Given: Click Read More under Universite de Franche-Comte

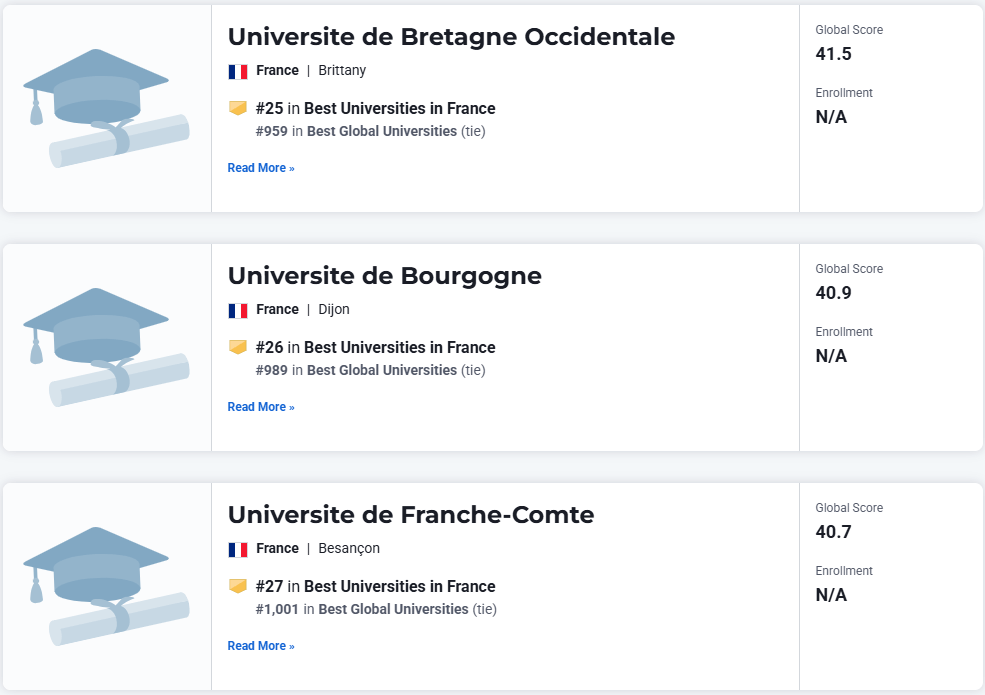Looking at the screenshot, I should click(x=261, y=645).
